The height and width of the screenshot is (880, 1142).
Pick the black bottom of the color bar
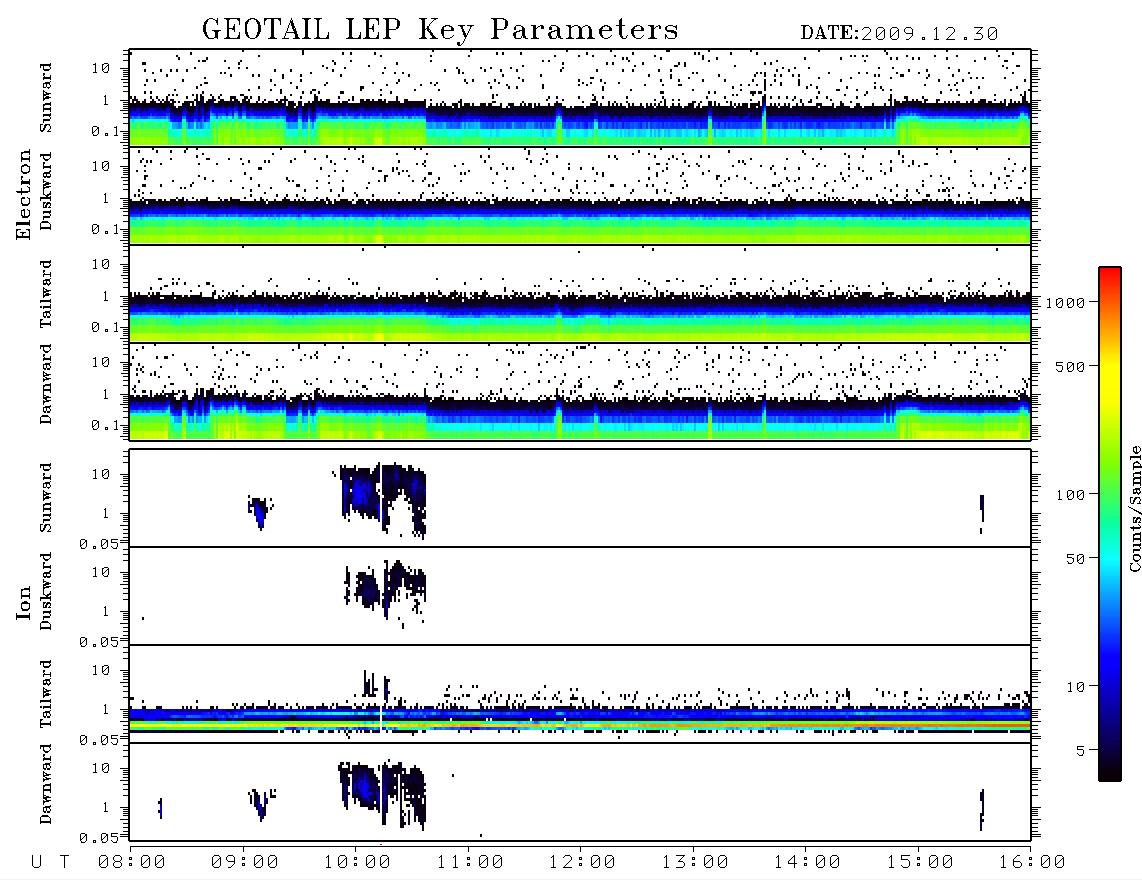tap(1110, 772)
